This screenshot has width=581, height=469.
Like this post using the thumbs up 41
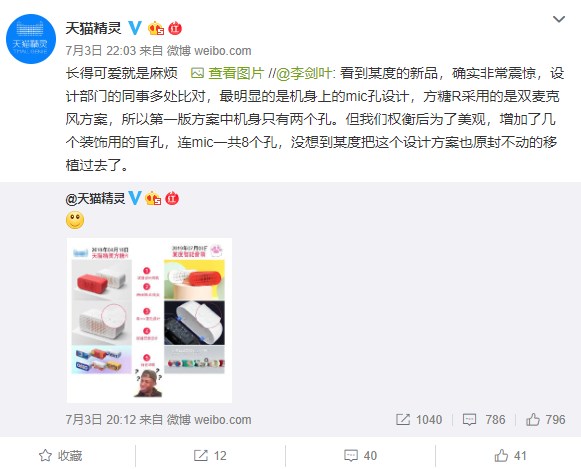(x=510, y=455)
